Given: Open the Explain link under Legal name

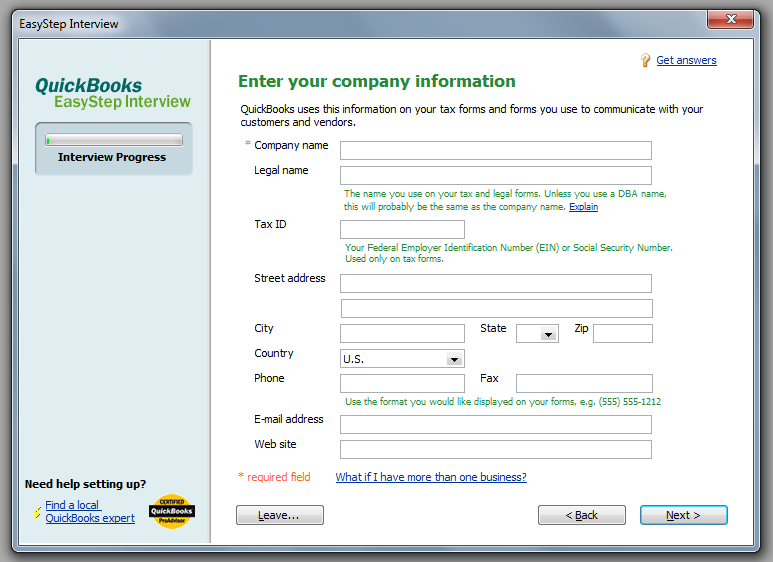Looking at the screenshot, I should tap(583, 207).
